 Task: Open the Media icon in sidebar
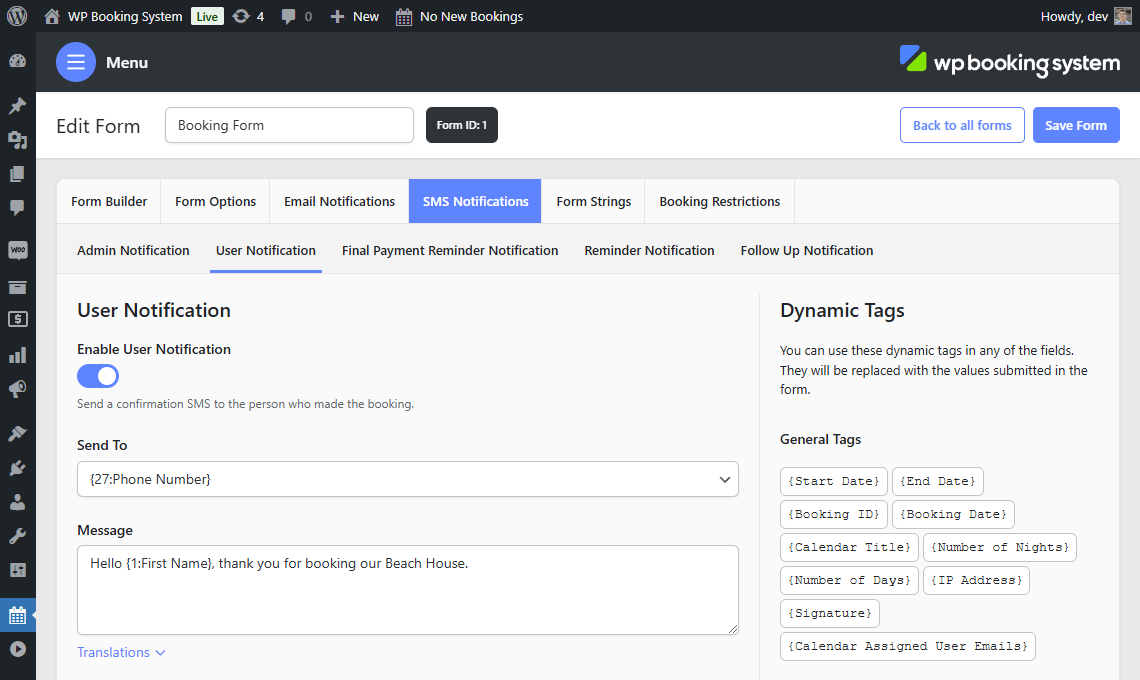tap(17, 140)
